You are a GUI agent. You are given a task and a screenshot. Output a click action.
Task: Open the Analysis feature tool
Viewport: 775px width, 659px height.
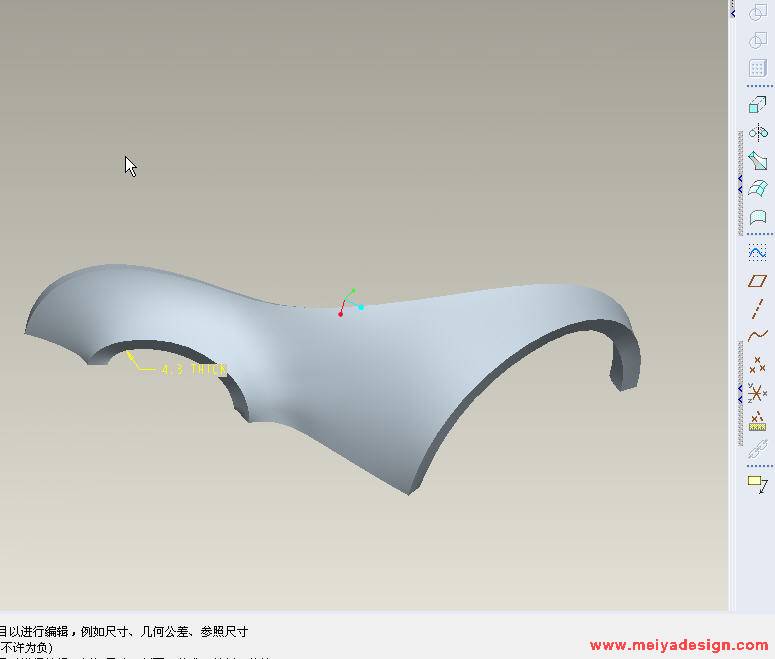click(758, 421)
